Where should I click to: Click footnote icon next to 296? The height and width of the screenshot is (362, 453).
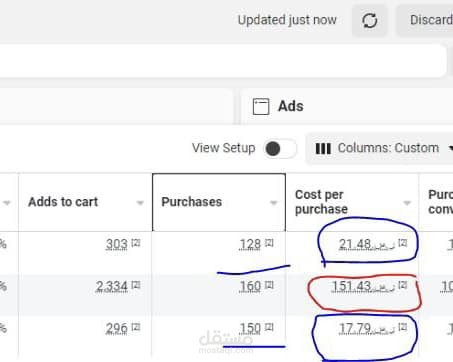pyautogui.click(x=136, y=327)
